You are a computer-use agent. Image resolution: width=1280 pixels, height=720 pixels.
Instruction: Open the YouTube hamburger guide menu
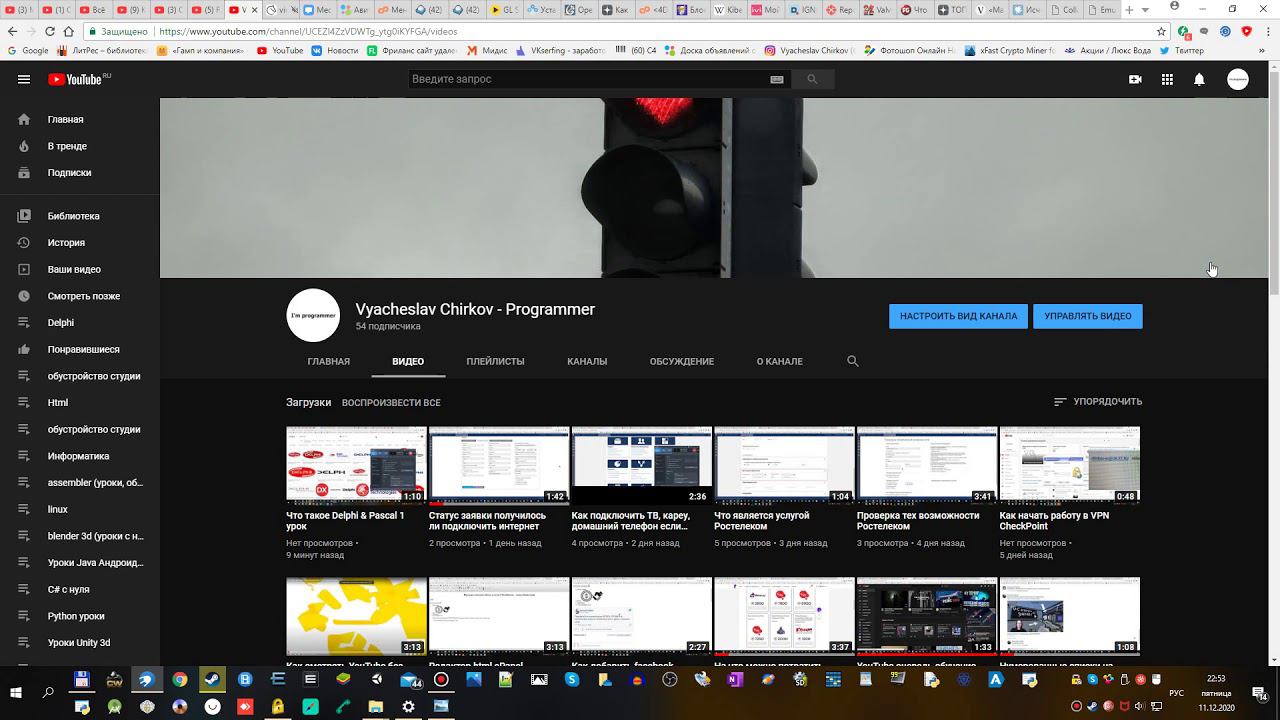[x=24, y=80]
